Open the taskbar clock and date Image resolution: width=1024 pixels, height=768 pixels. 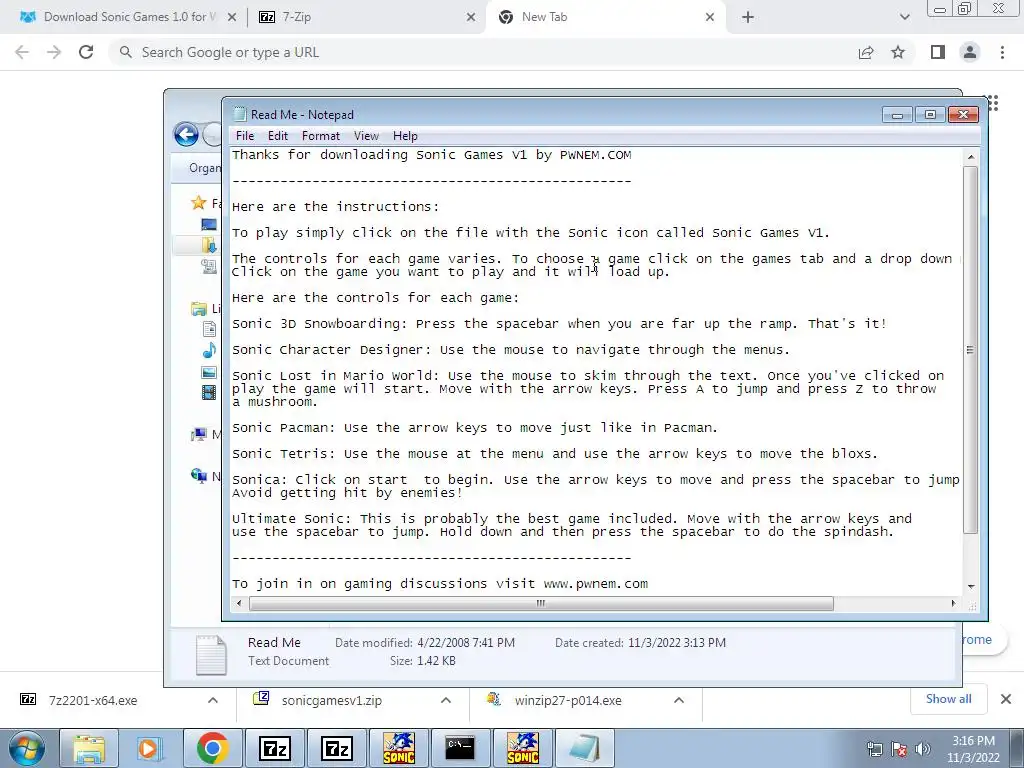click(x=973, y=749)
